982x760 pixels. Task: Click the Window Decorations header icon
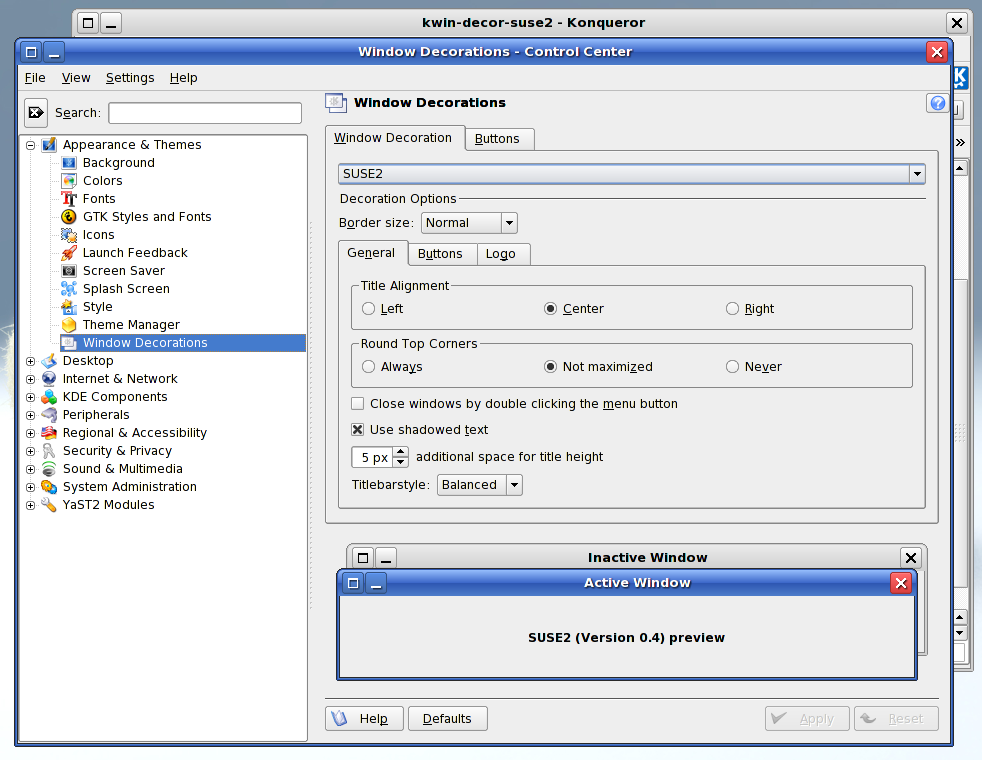point(336,103)
